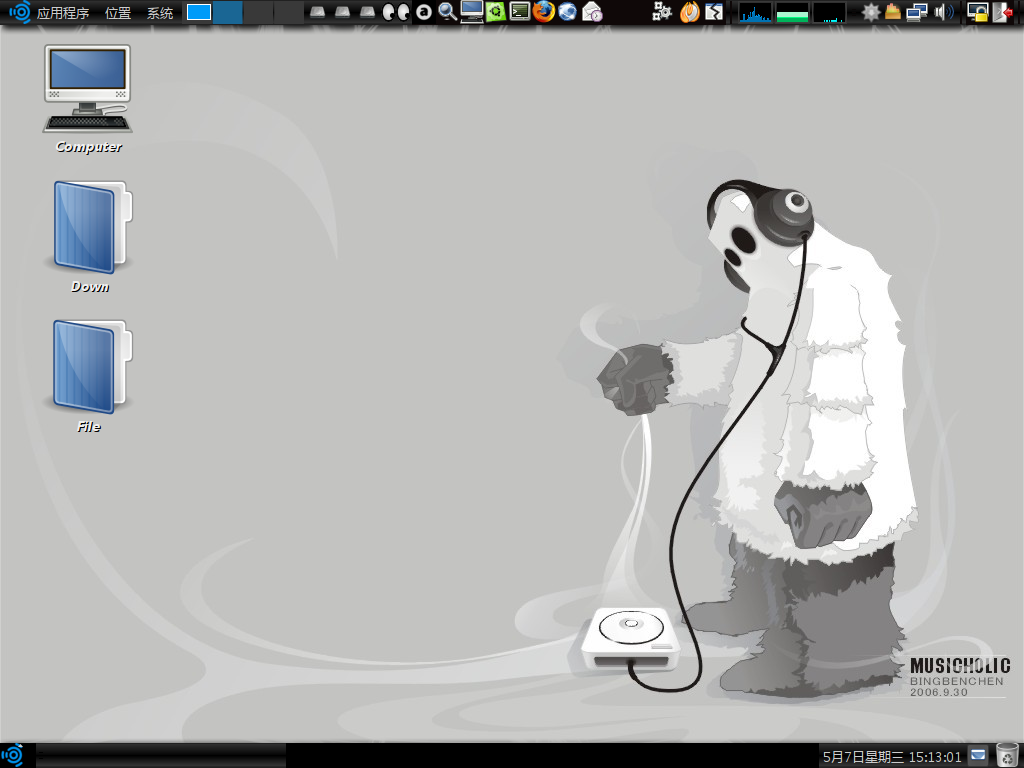
Task: Open the volume speaker control
Action: click(x=944, y=12)
